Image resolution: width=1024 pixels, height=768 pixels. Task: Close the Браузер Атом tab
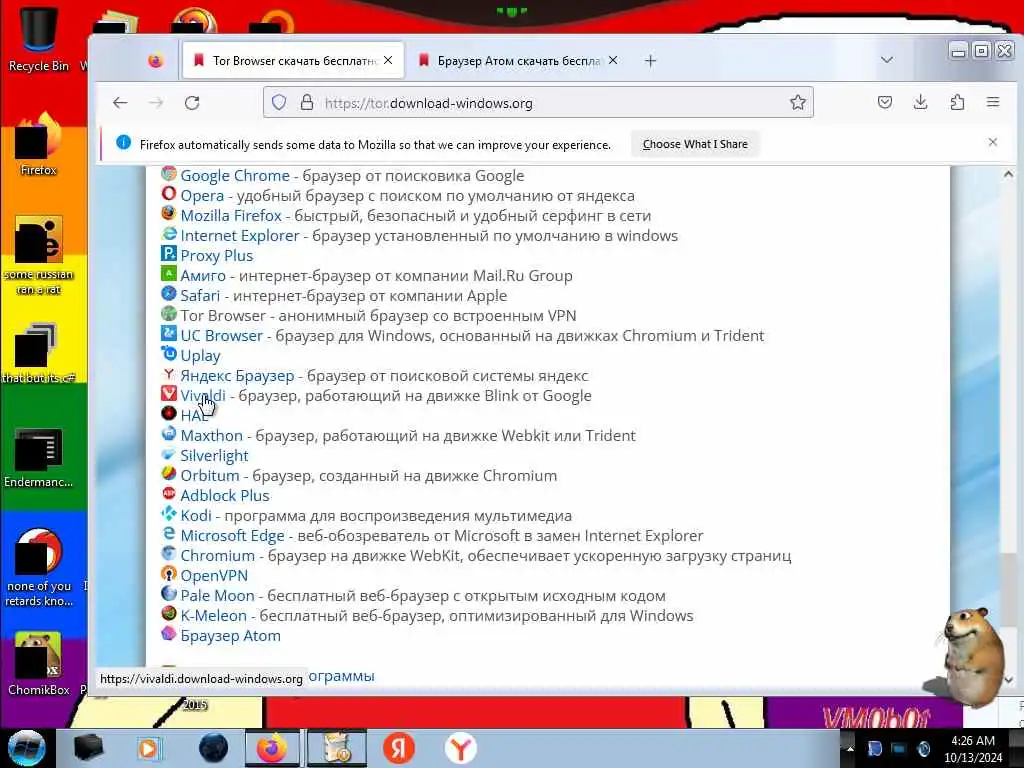click(x=613, y=60)
